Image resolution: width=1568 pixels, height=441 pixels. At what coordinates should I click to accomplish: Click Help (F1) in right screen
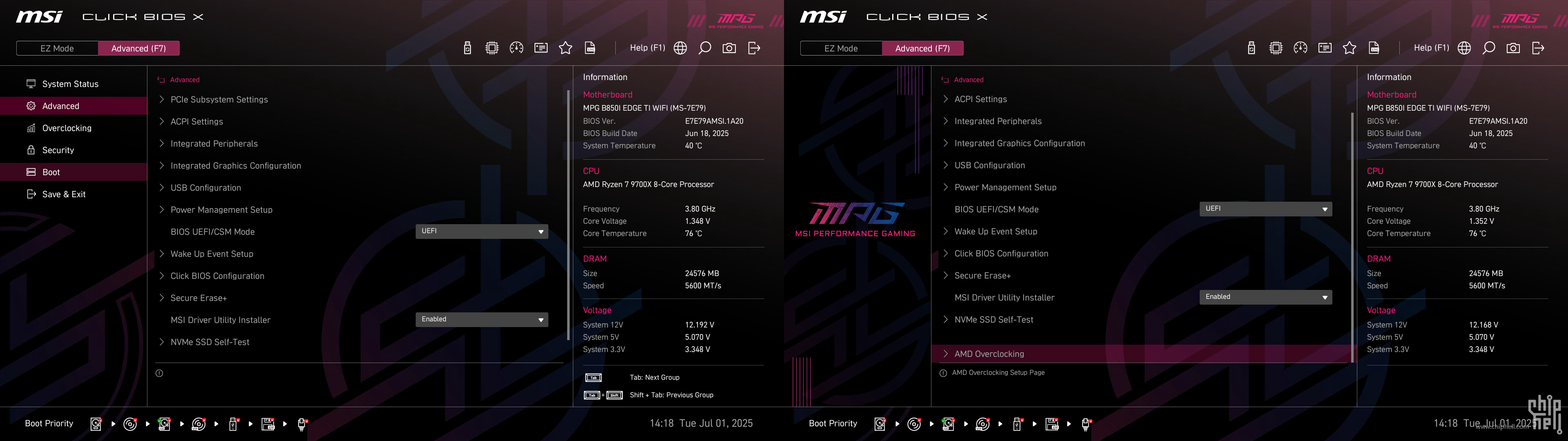click(1431, 48)
